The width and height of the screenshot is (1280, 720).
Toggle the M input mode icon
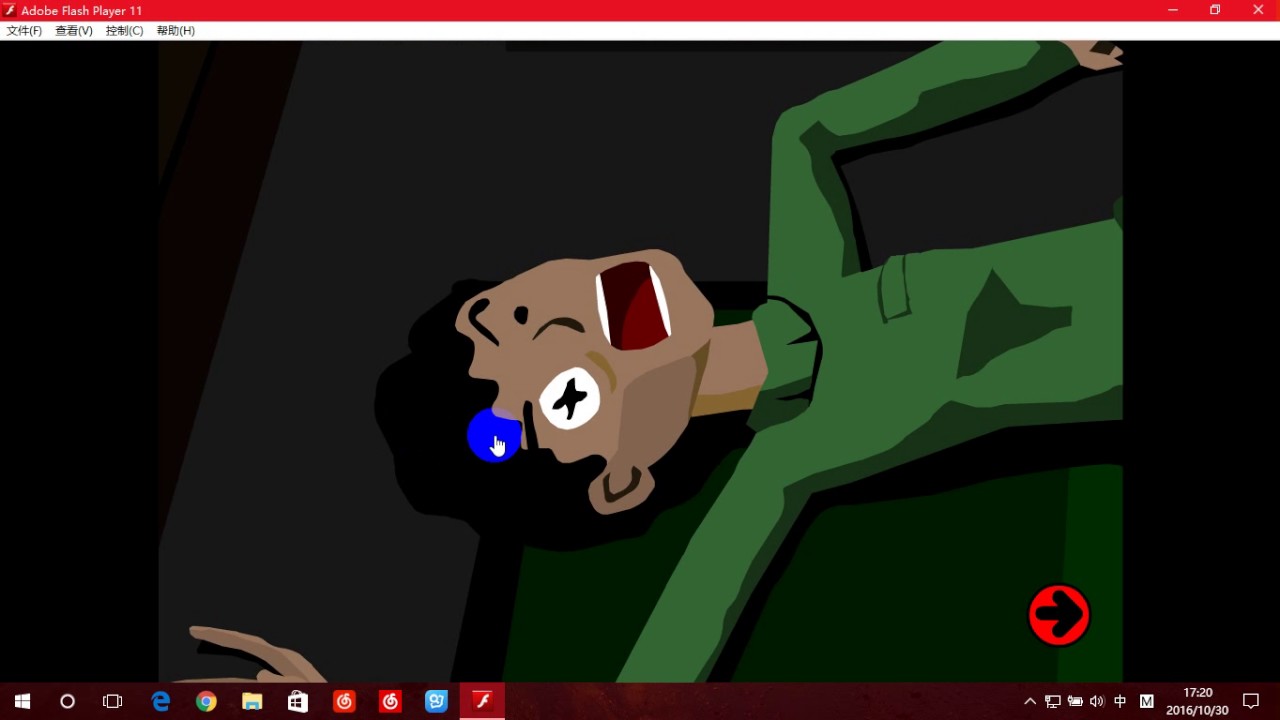[1147, 701]
